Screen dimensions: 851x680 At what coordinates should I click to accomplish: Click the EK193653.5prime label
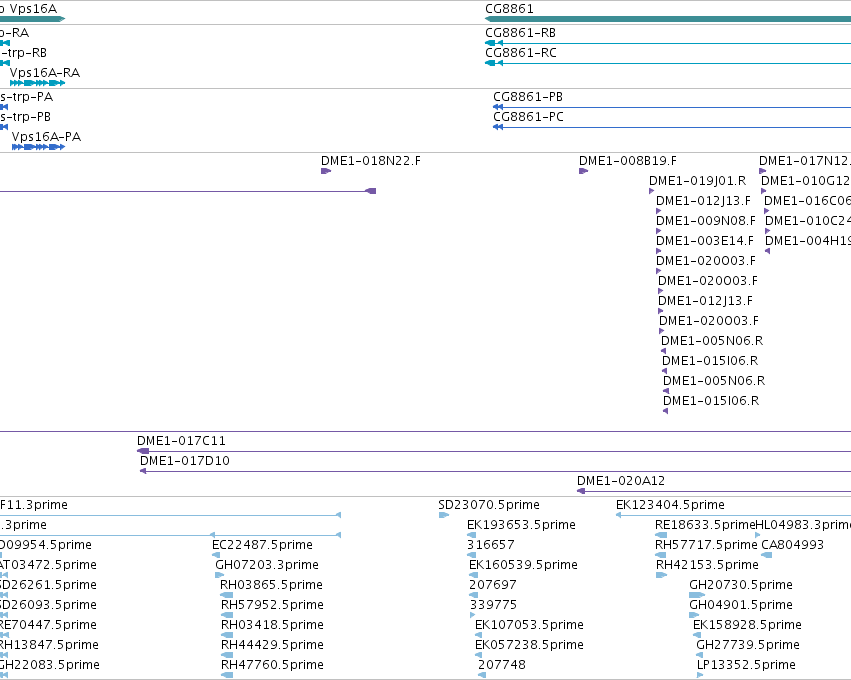[522, 525]
